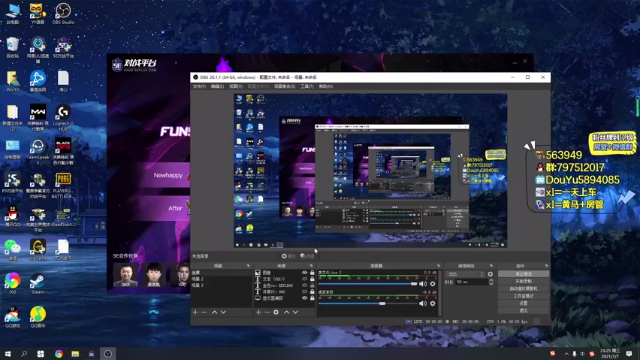The height and width of the screenshot is (360, 640).
Task: Click the 开始录制 button
Action: (523, 281)
